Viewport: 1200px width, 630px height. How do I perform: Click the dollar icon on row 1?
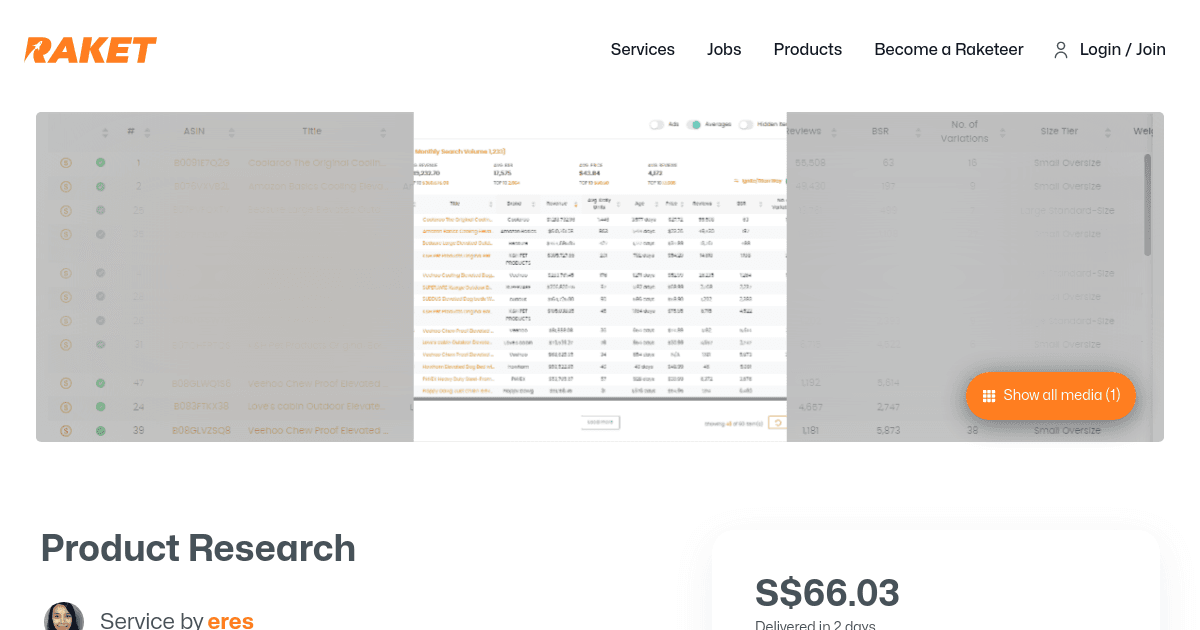point(65,161)
